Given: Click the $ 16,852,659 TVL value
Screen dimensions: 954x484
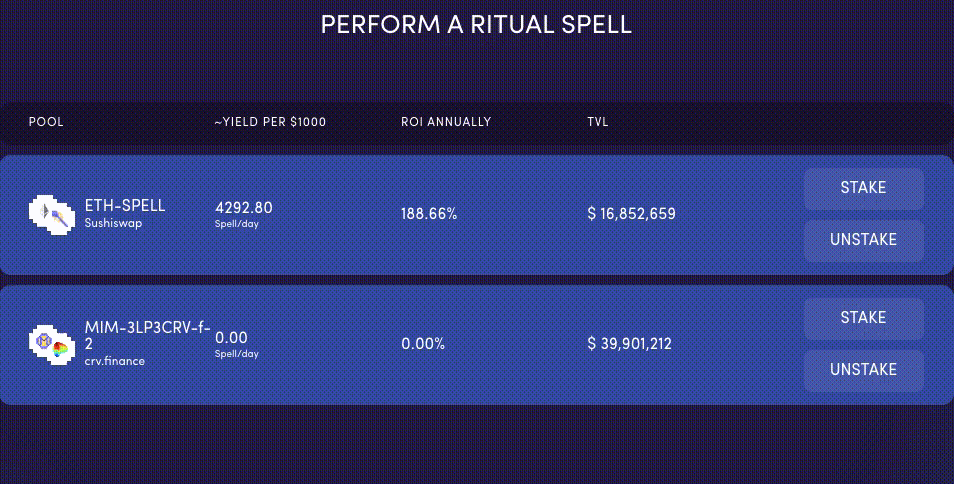Looking at the screenshot, I should coord(631,214).
